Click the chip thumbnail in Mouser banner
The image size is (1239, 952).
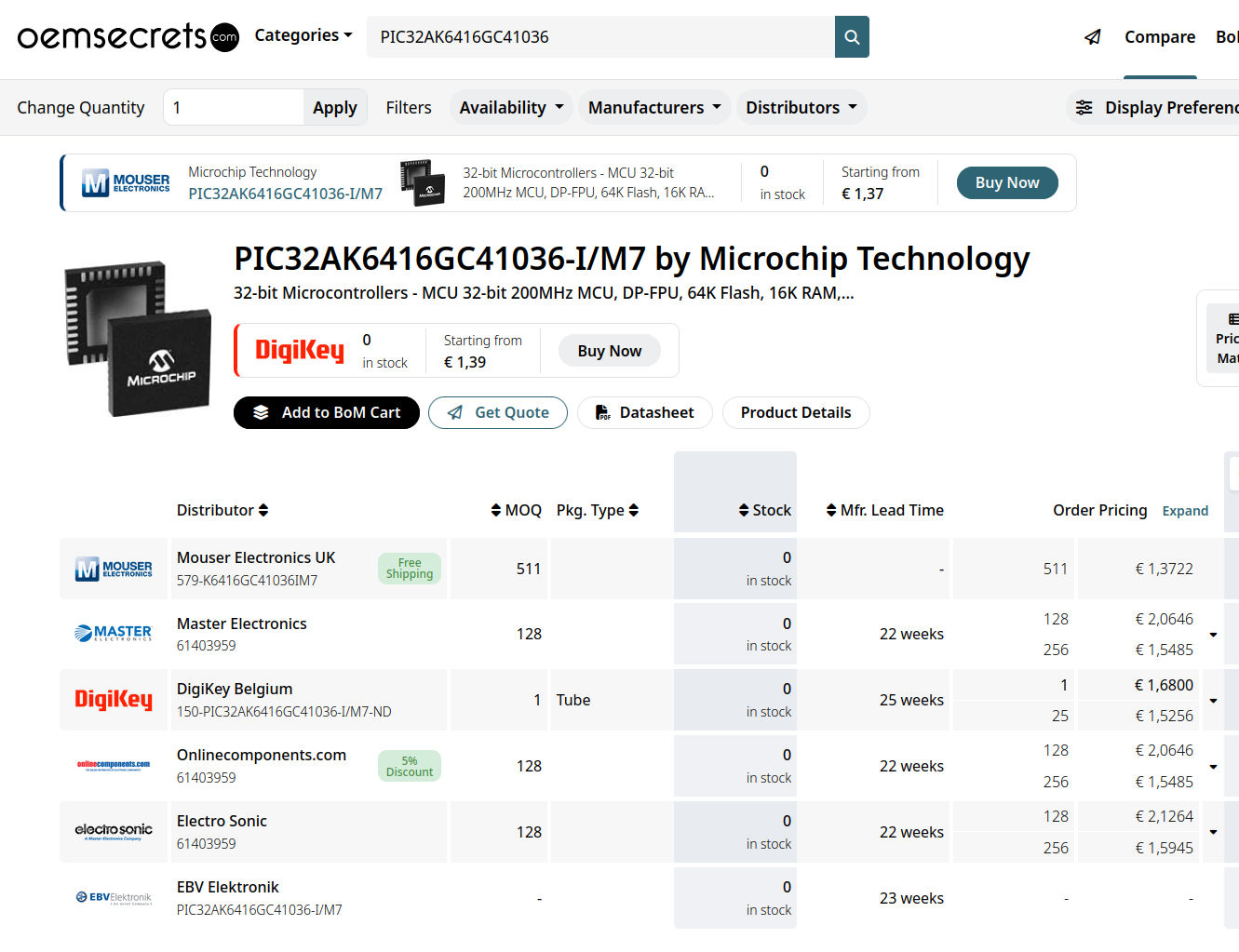point(423,182)
